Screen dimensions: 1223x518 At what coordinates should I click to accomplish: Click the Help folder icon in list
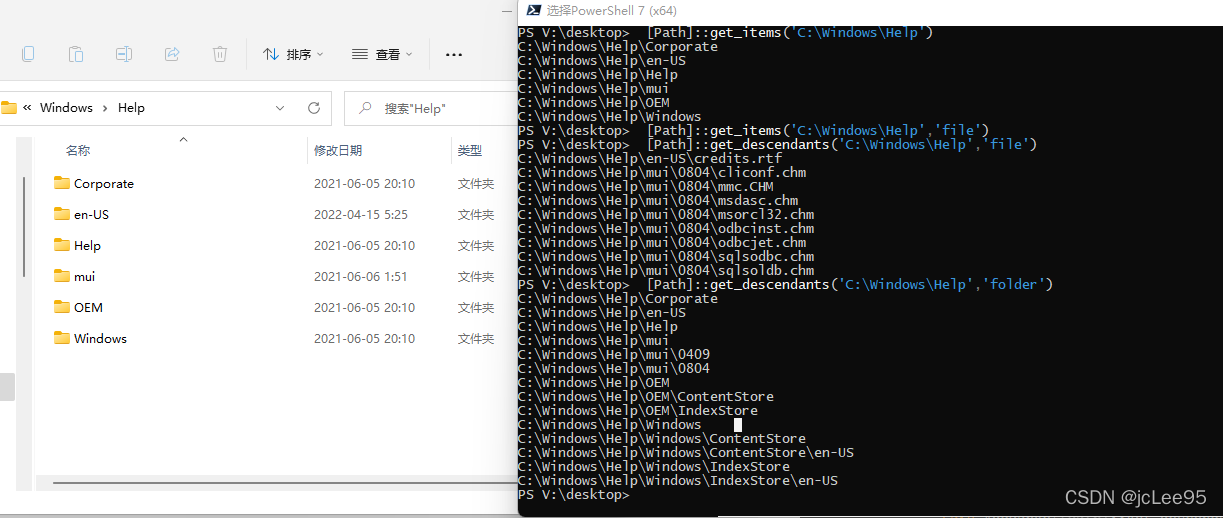click(62, 245)
